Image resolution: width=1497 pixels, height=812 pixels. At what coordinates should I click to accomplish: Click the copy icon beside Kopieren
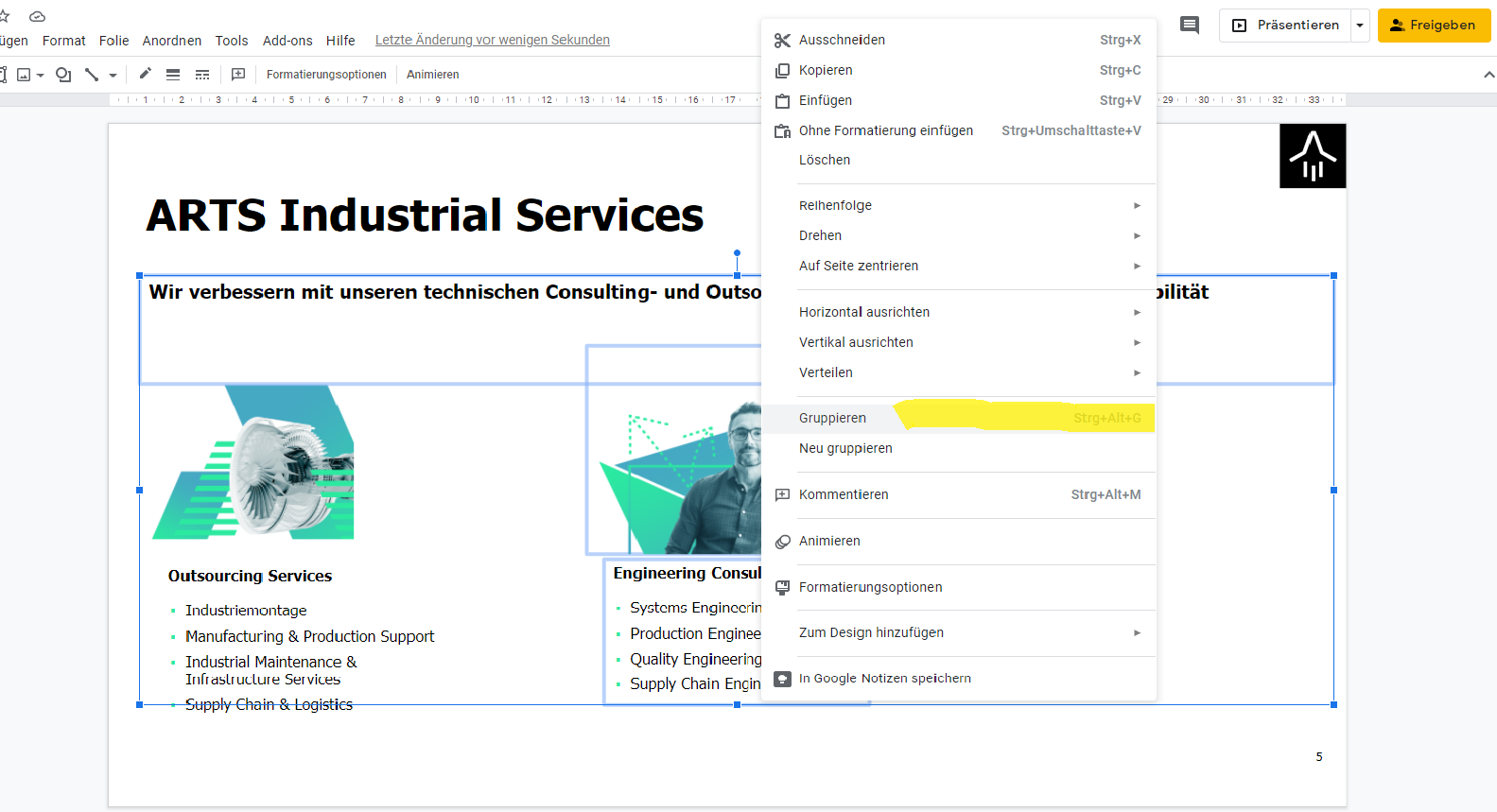pyautogui.click(x=782, y=70)
